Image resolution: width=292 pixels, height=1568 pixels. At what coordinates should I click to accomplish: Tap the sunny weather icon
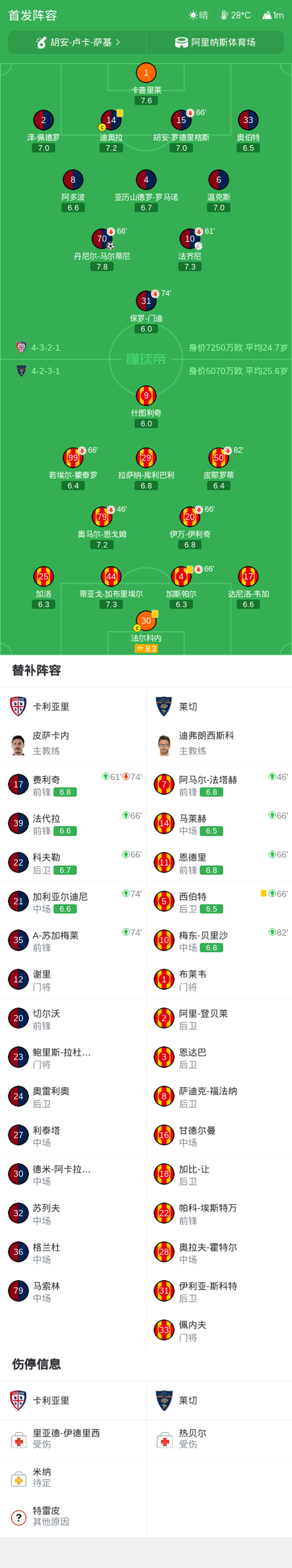click(x=193, y=15)
